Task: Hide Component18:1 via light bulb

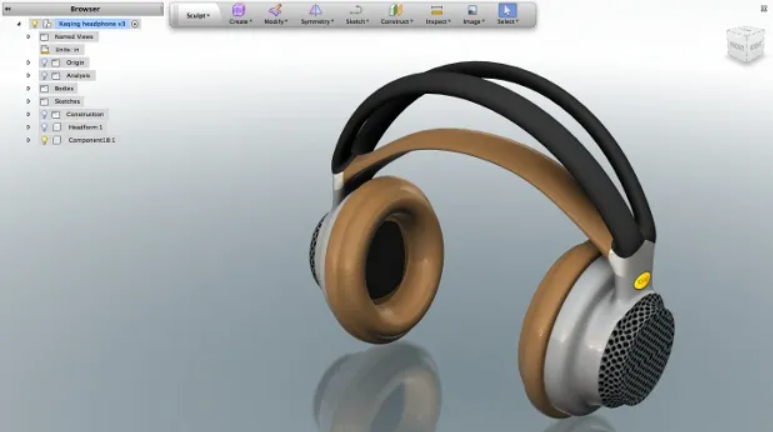Action: [x=44, y=140]
